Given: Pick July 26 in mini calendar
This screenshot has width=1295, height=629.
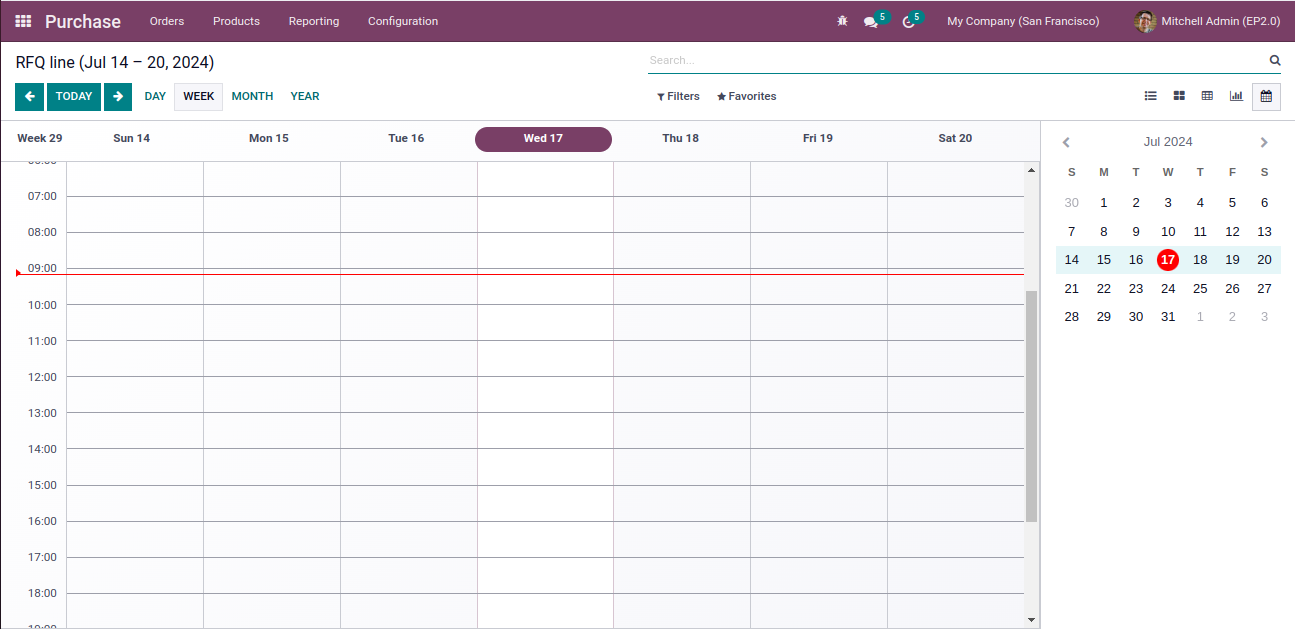Looking at the screenshot, I should tap(1232, 289).
